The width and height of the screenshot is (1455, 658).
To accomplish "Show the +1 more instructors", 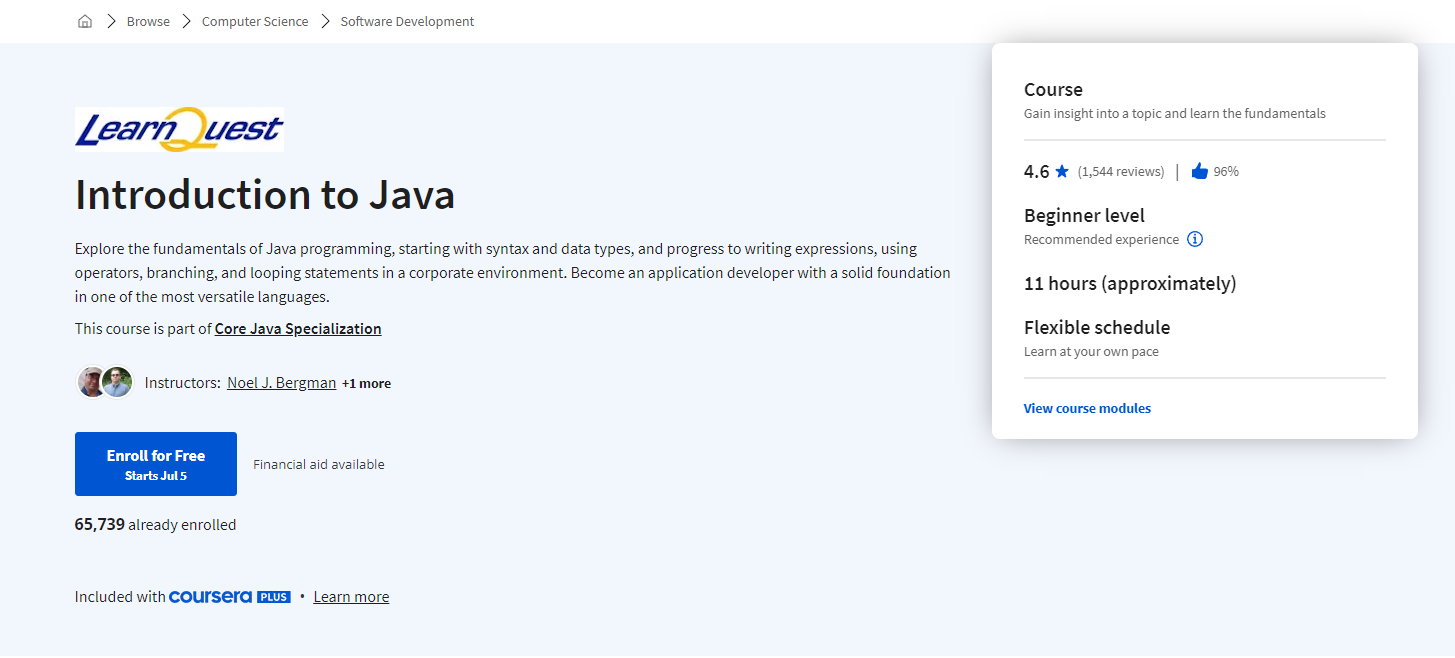I will pos(366,383).
